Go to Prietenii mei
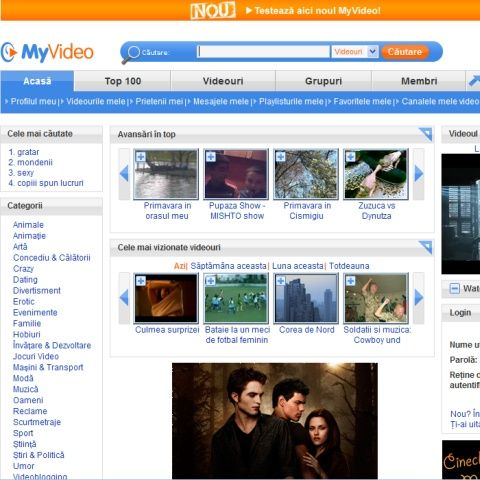This screenshot has height=480, width=480. 159,101
